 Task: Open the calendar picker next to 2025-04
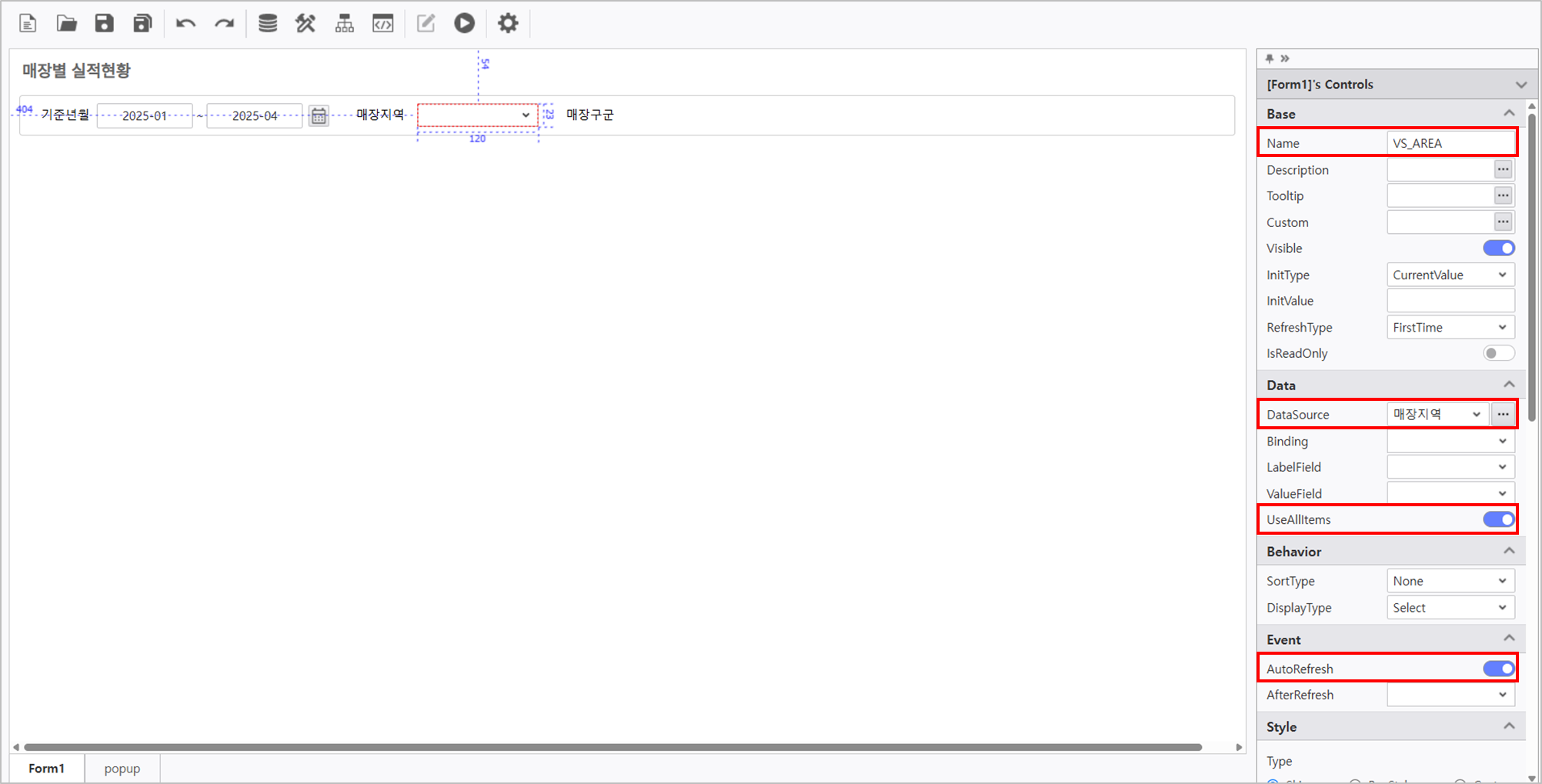(x=319, y=115)
